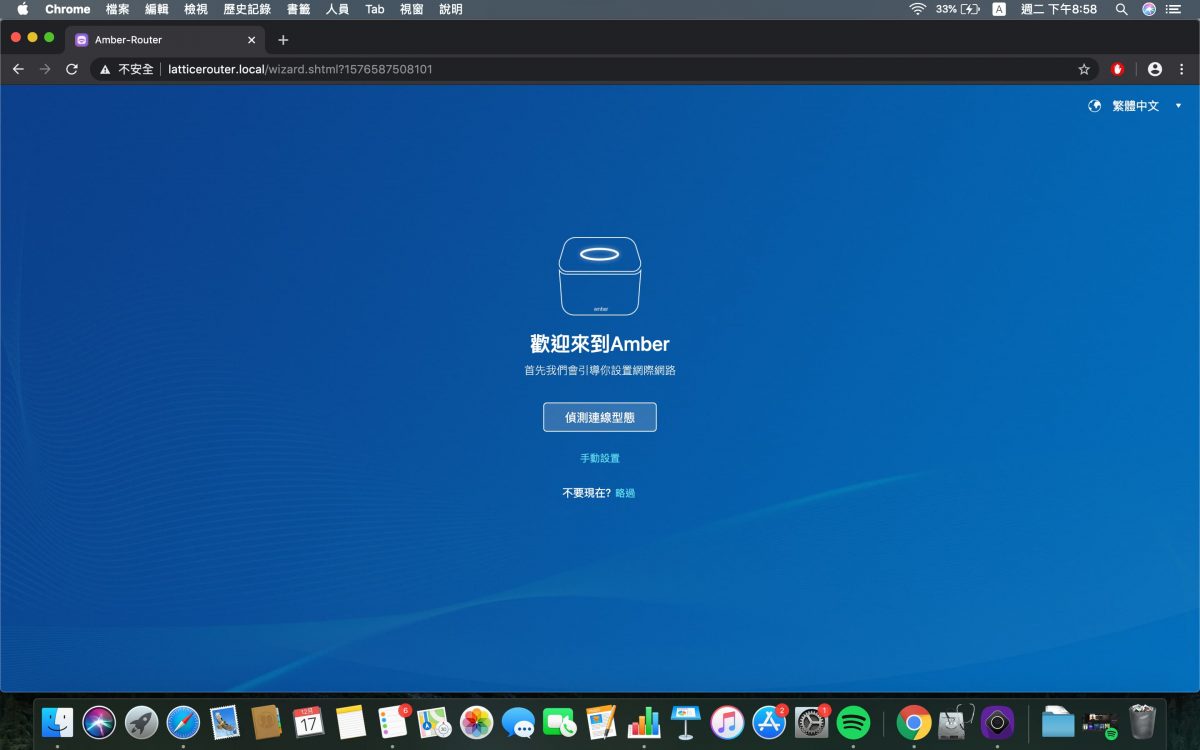Open Reminders from the Dock
1200x750 pixels.
point(393,721)
